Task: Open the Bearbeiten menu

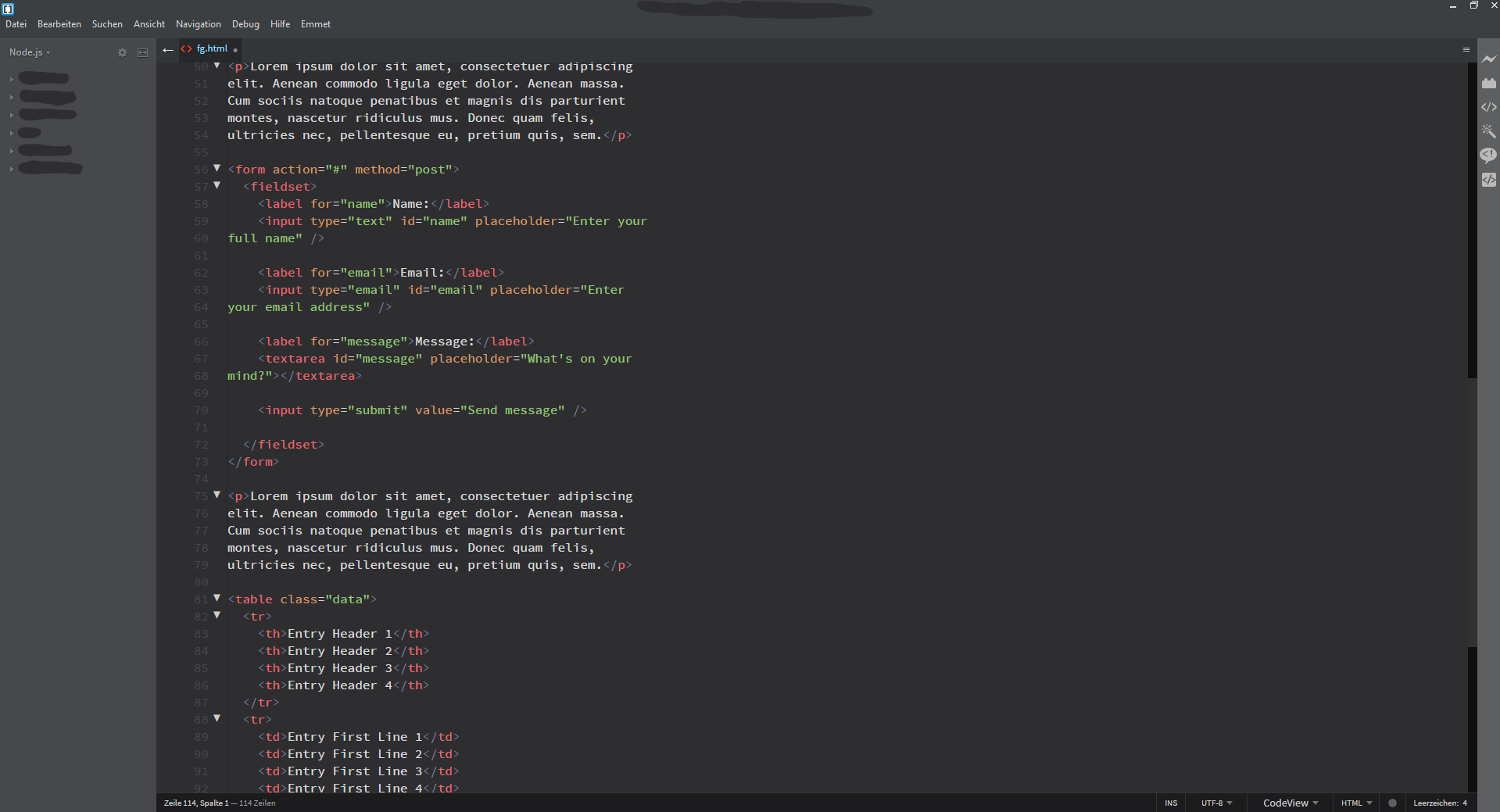Action: 59,24
